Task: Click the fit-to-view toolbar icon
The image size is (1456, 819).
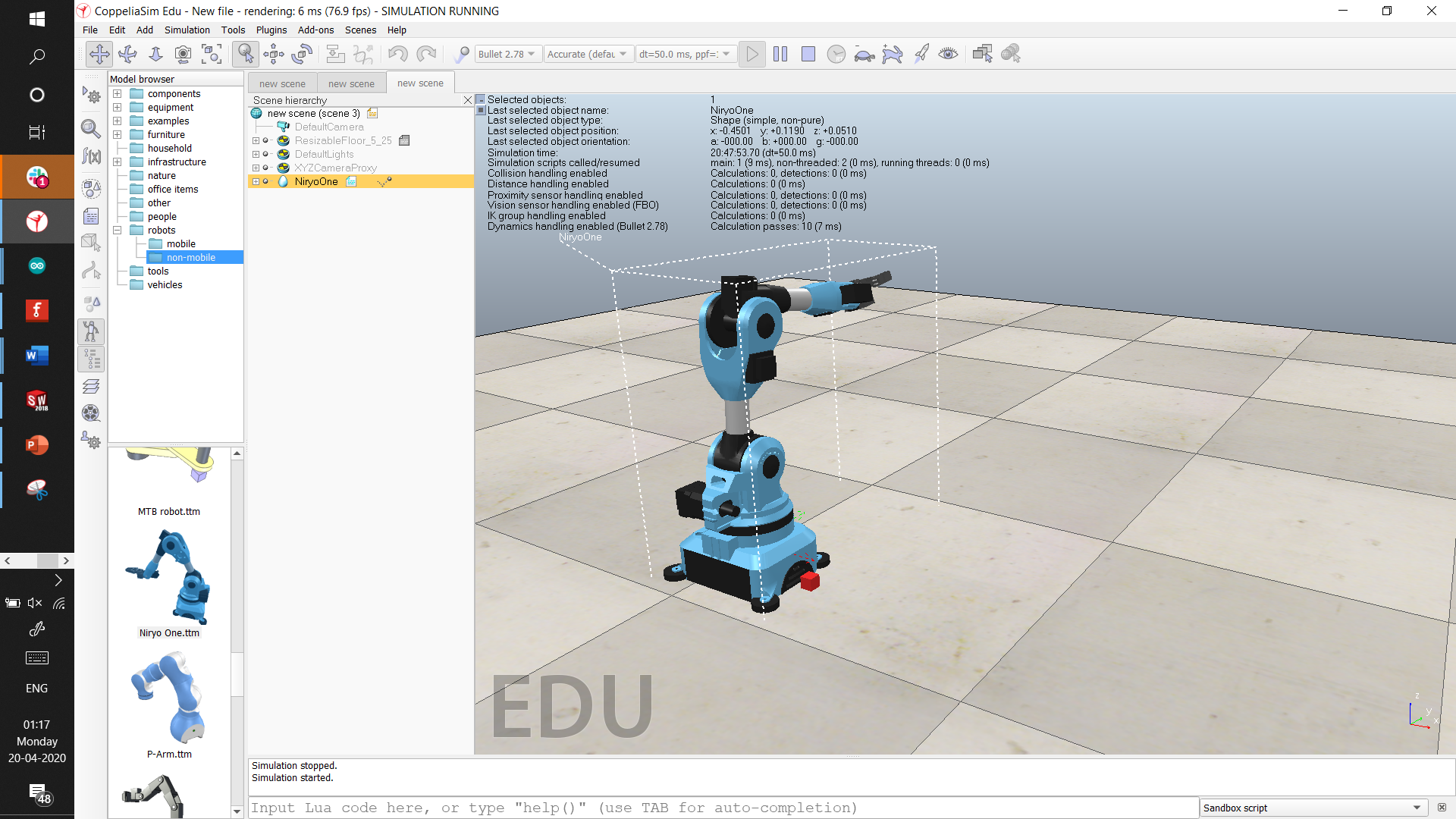Action: 212,54
